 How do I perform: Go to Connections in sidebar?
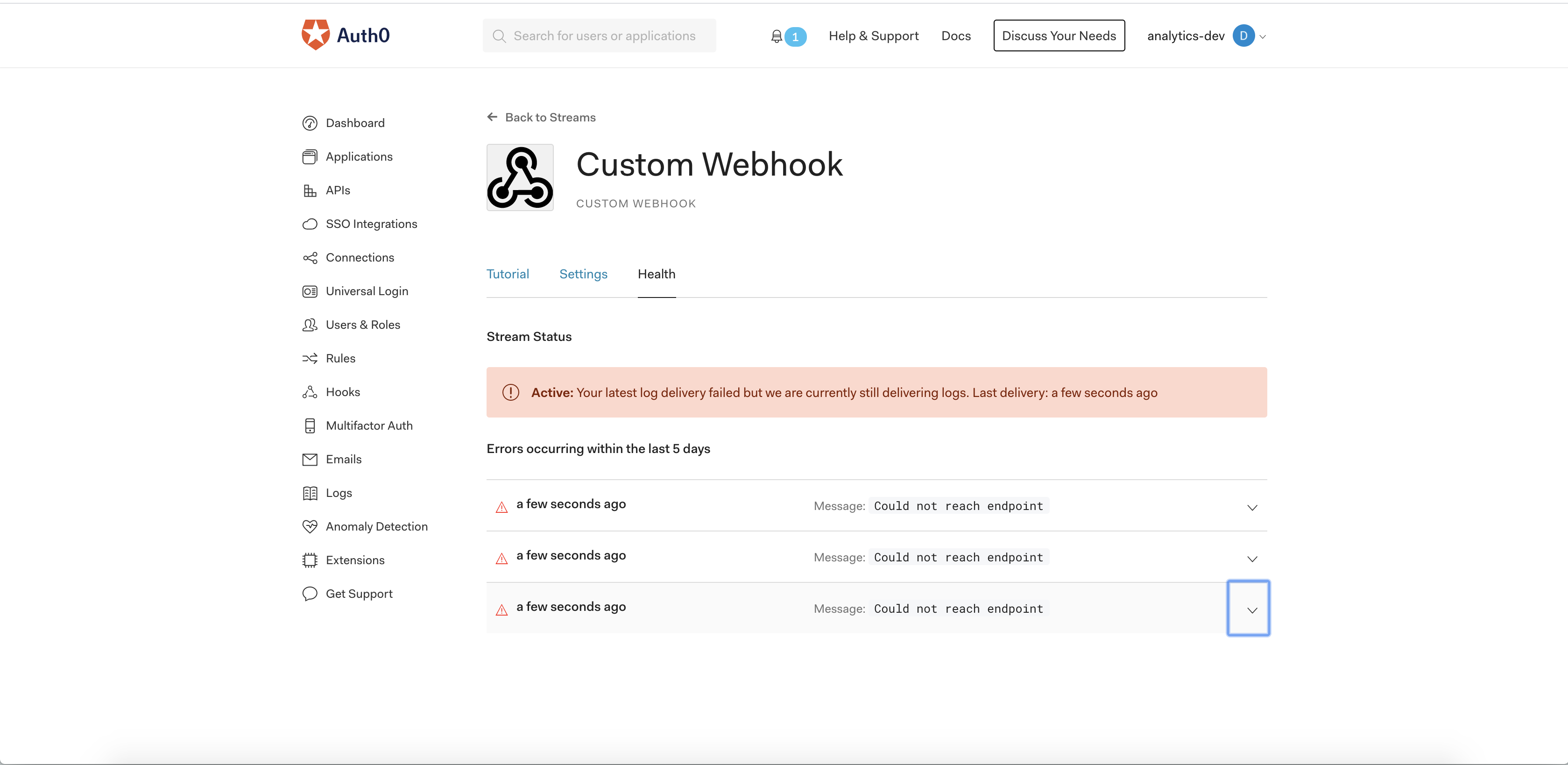coord(360,258)
